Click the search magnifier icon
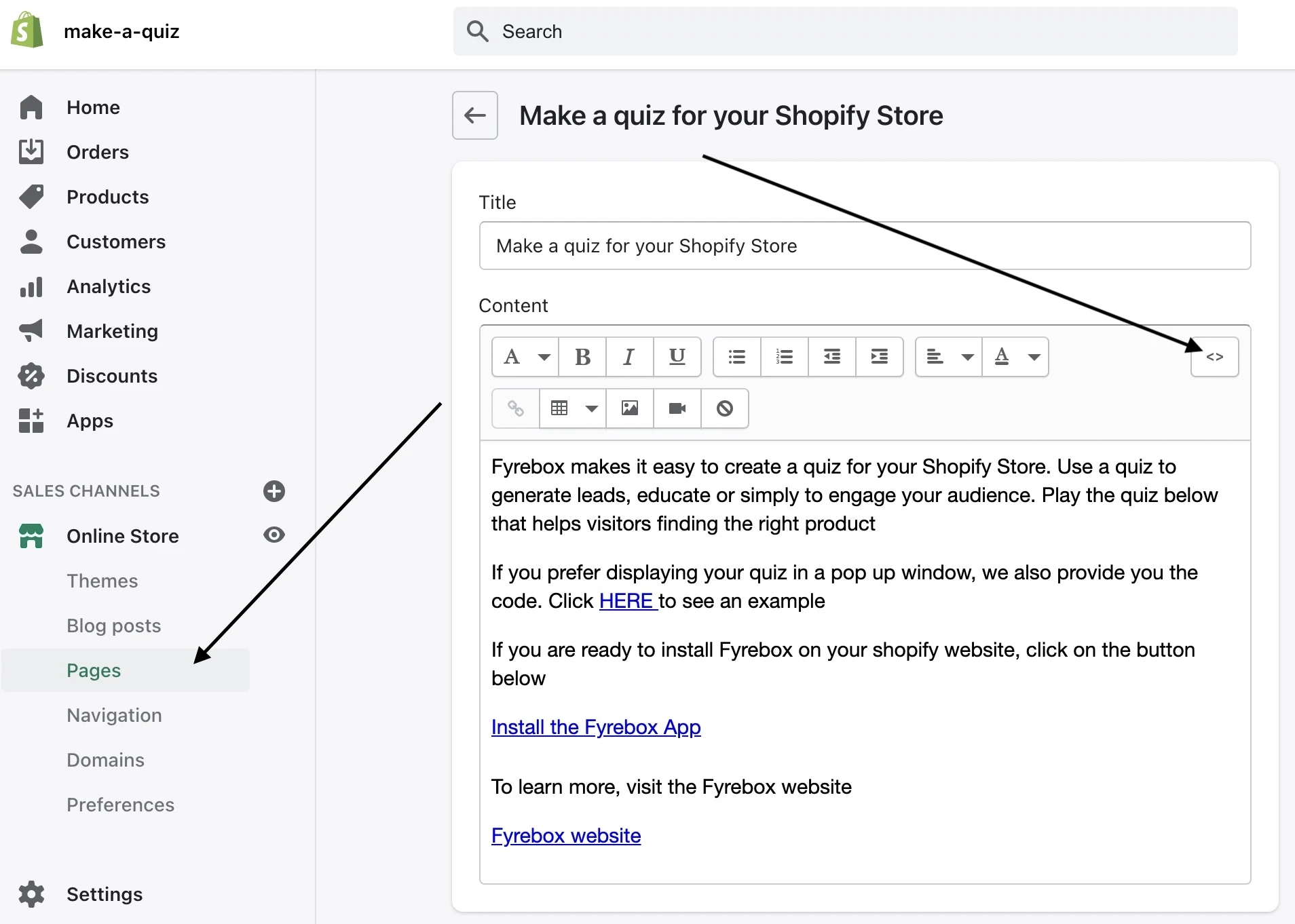The height and width of the screenshot is (924, 1295). click(478, 31)
